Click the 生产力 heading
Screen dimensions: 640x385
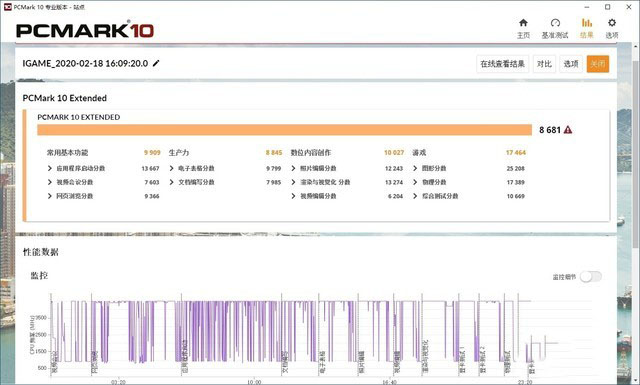179,152
